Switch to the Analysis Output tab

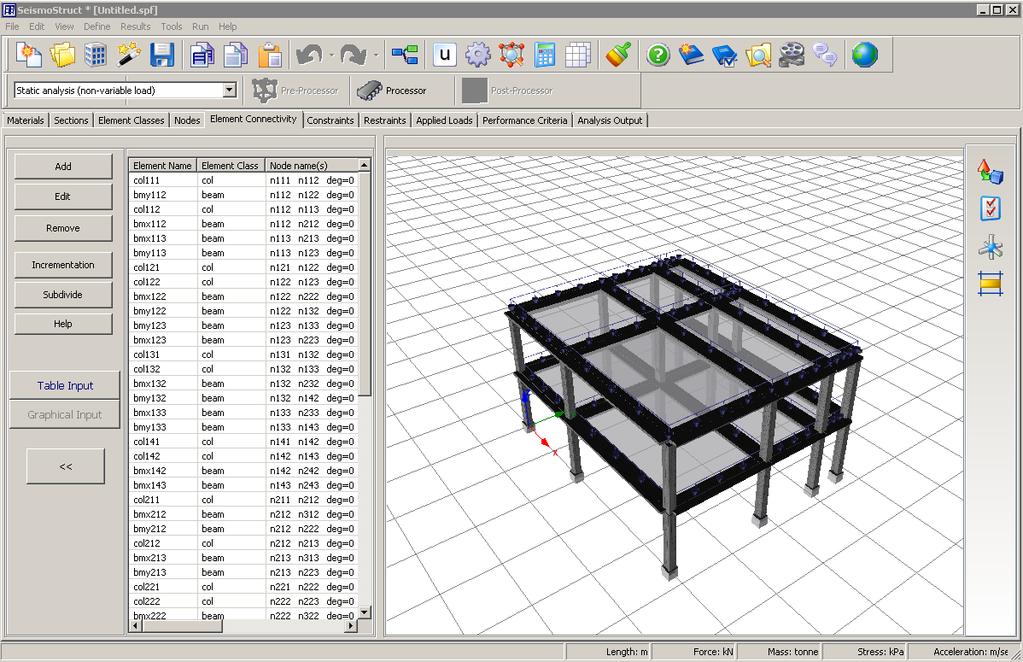(x=610, y=120)
